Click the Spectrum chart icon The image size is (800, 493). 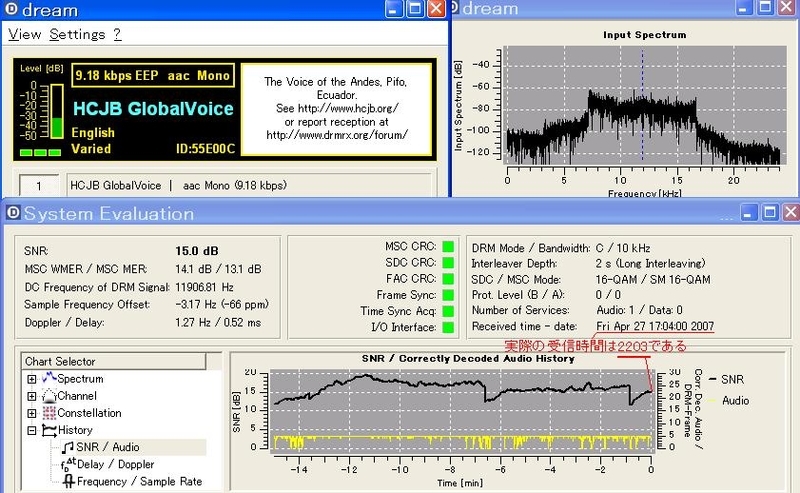click(49, 378)
